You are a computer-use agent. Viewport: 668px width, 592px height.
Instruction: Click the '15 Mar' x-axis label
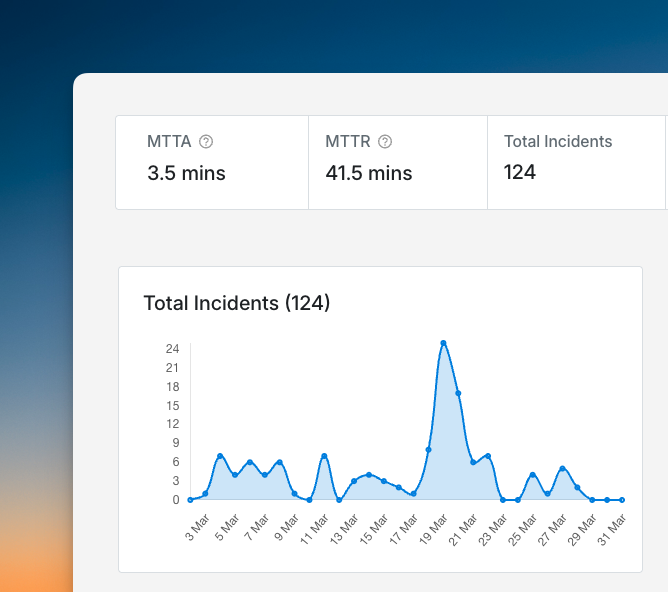(x=374, y=529)
